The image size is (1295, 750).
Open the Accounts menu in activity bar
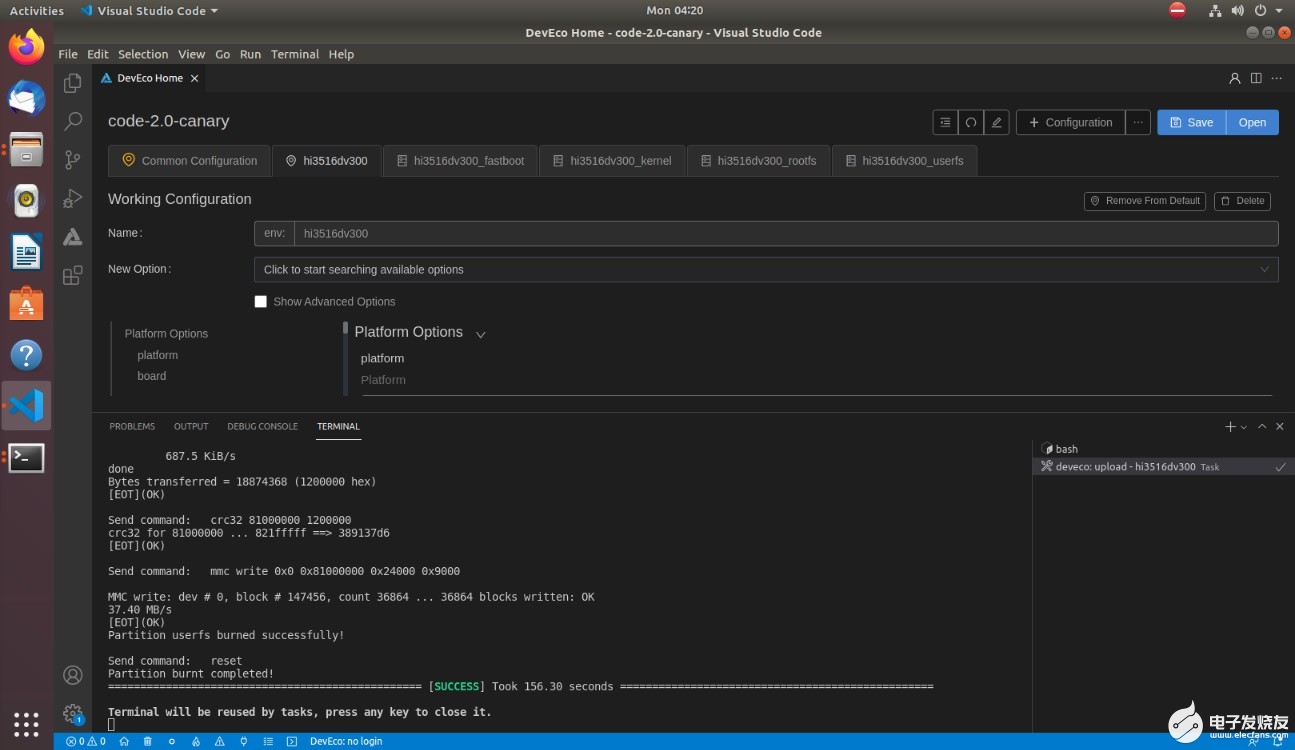coord(73,675)
